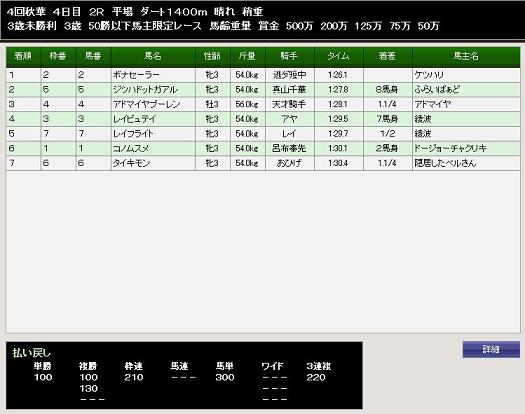Viewport: 525px width, 414px height.
Task: Click the 詳細 button
Action: click(491, 349)
